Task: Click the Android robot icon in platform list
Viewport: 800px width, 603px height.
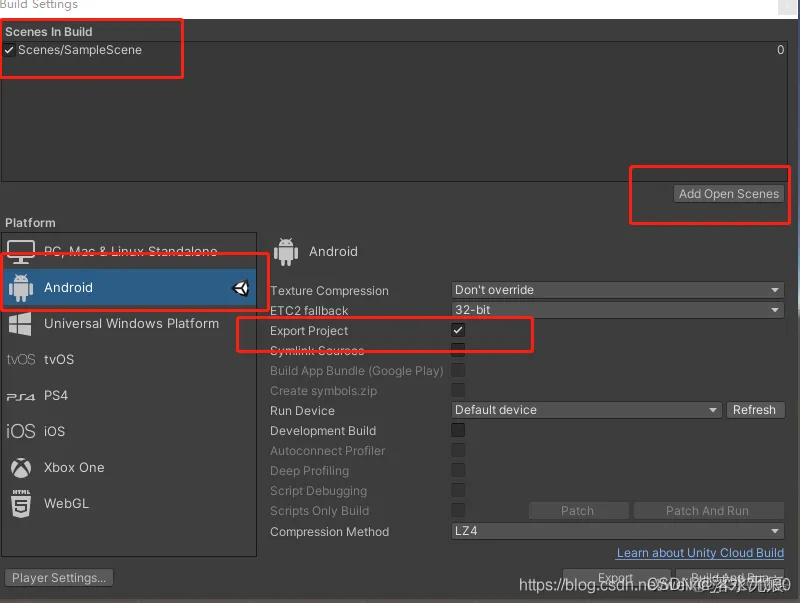Action: click(x=21, y=288)
